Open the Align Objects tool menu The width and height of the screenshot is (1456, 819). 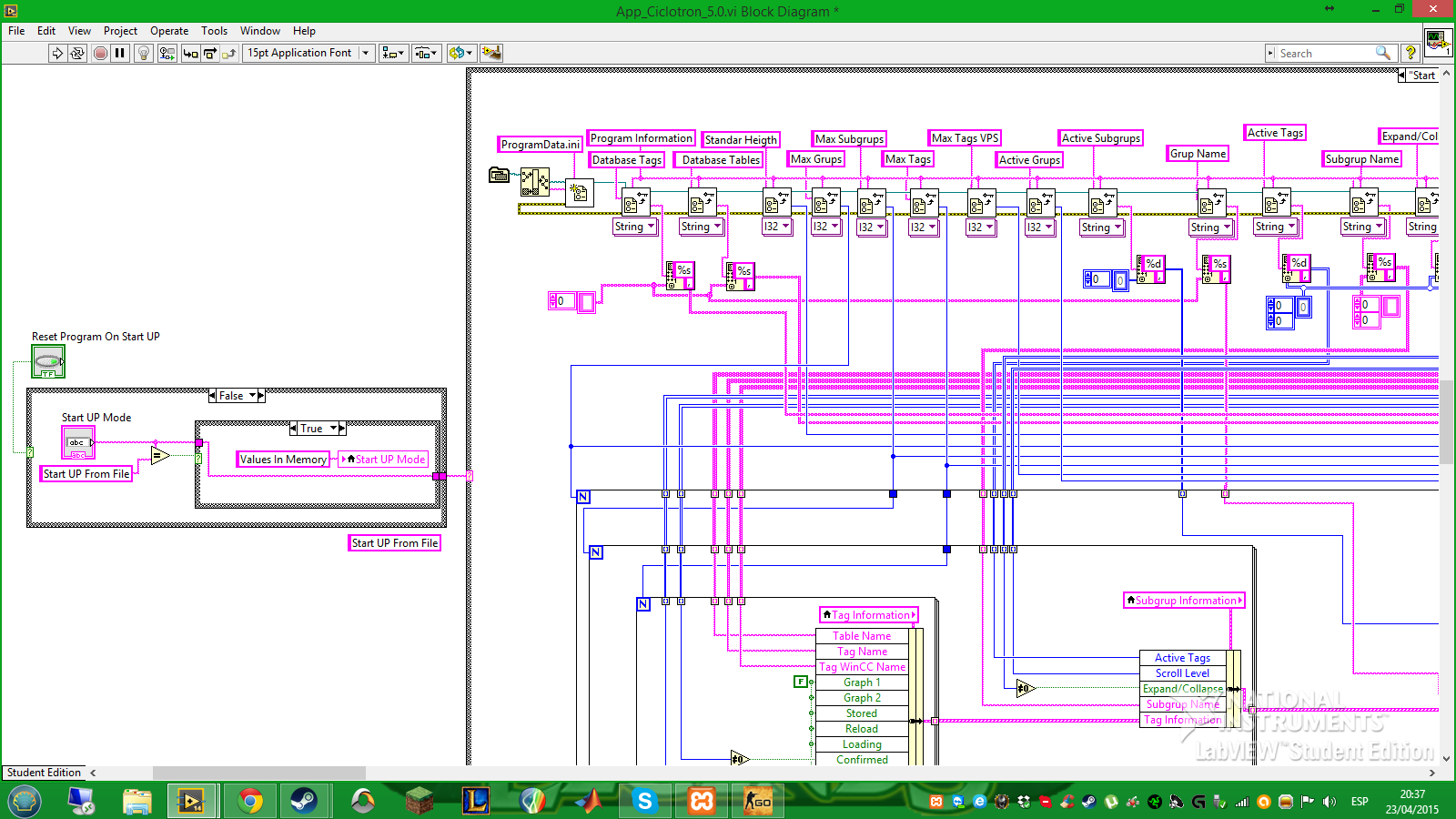coord(393,53)
